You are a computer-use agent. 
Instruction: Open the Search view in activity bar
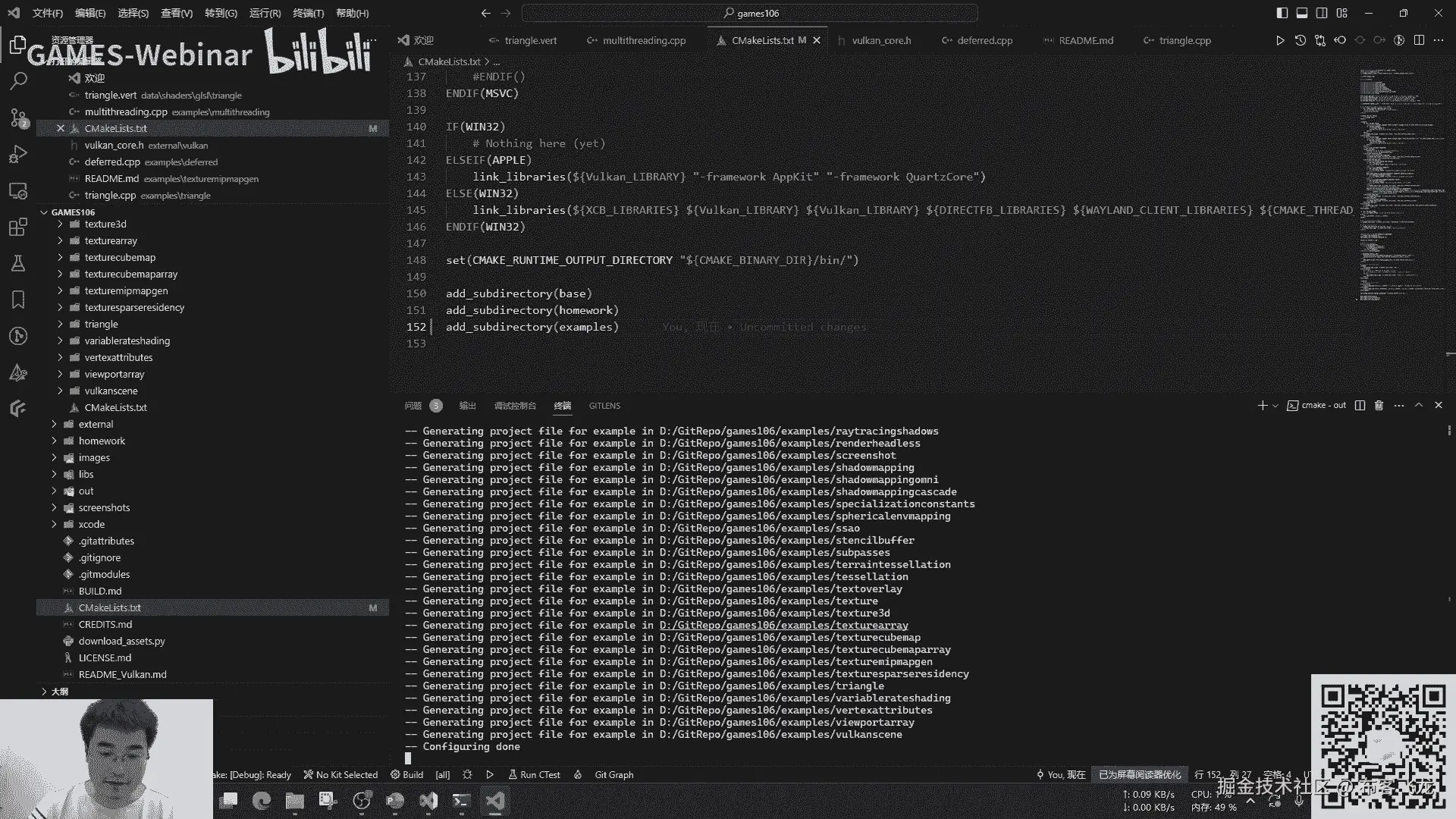click(18, 80)
